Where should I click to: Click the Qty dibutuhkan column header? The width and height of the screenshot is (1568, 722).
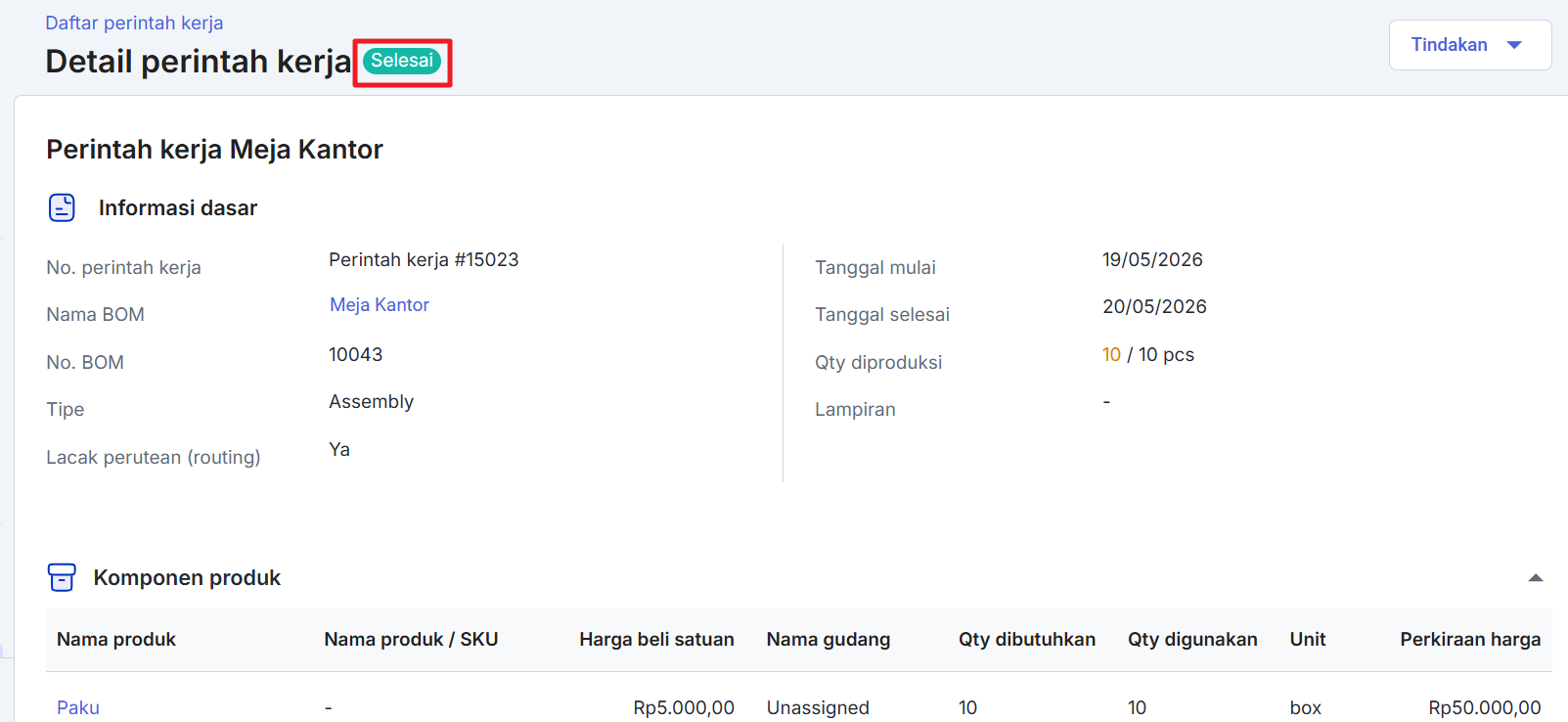point(1027,639)
